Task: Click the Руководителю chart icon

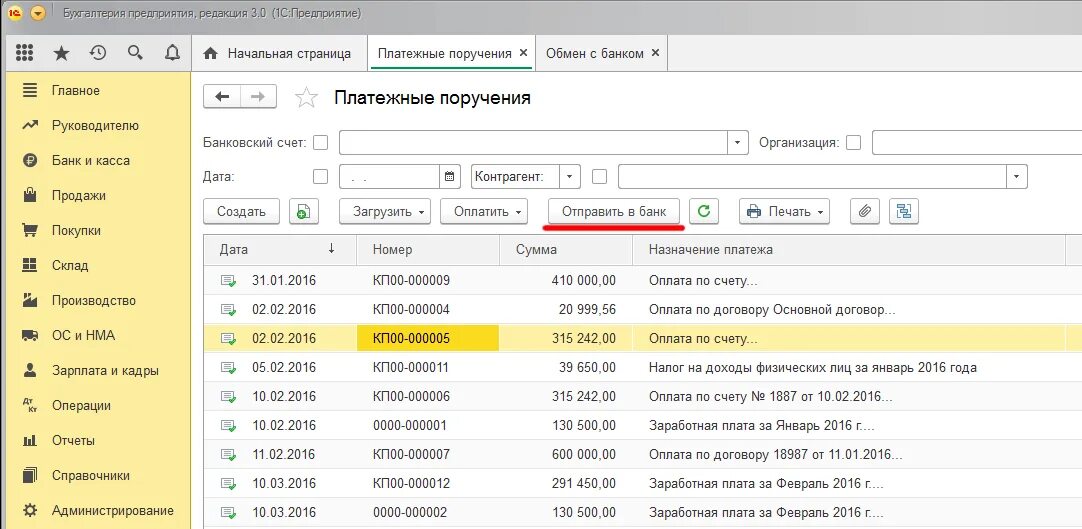Action: (x=30, y=126)
